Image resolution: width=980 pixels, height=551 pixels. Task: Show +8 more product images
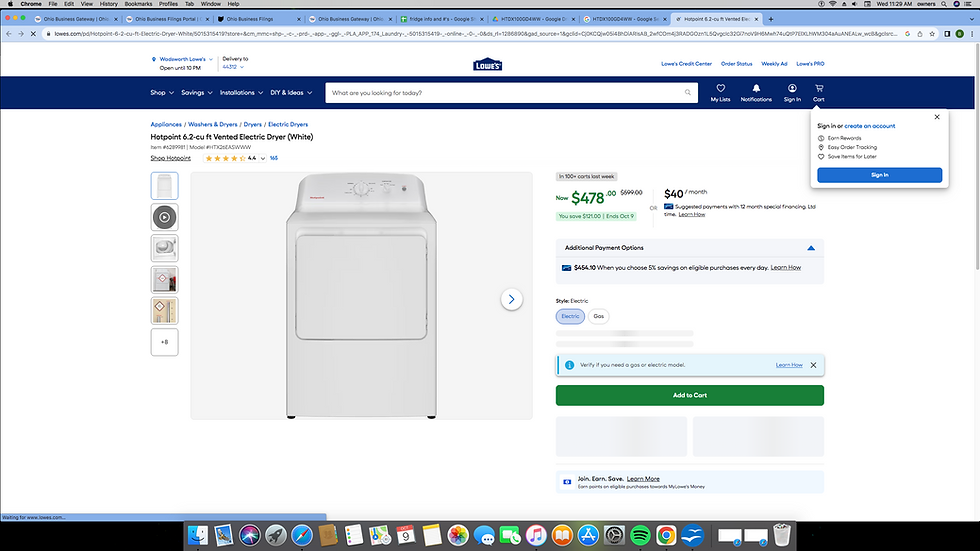pos(164,342)
